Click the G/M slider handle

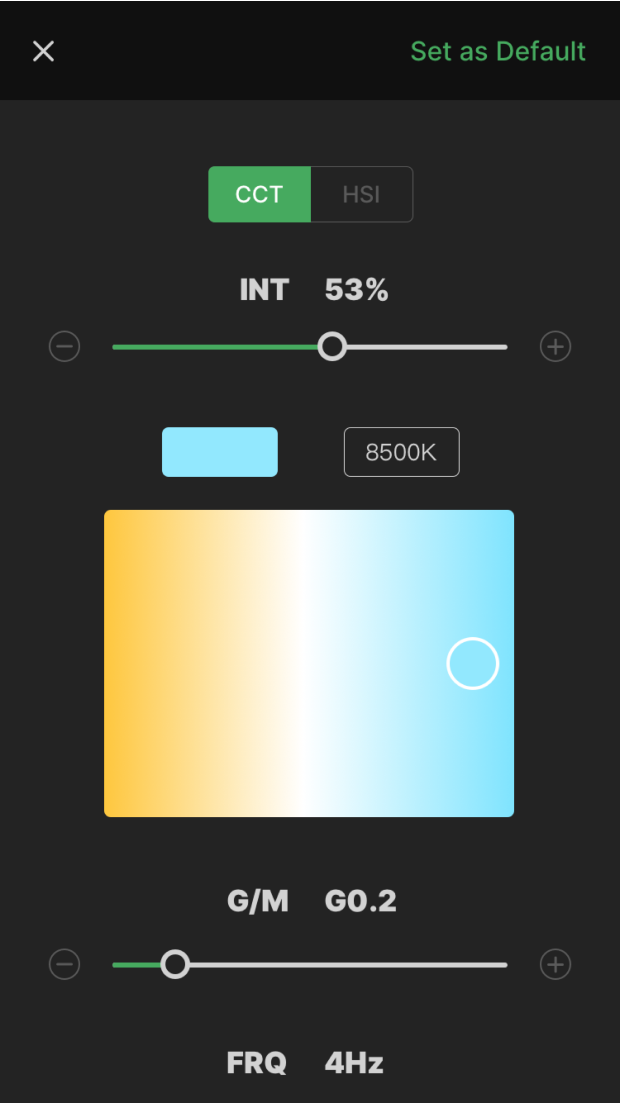click(175, 965)
